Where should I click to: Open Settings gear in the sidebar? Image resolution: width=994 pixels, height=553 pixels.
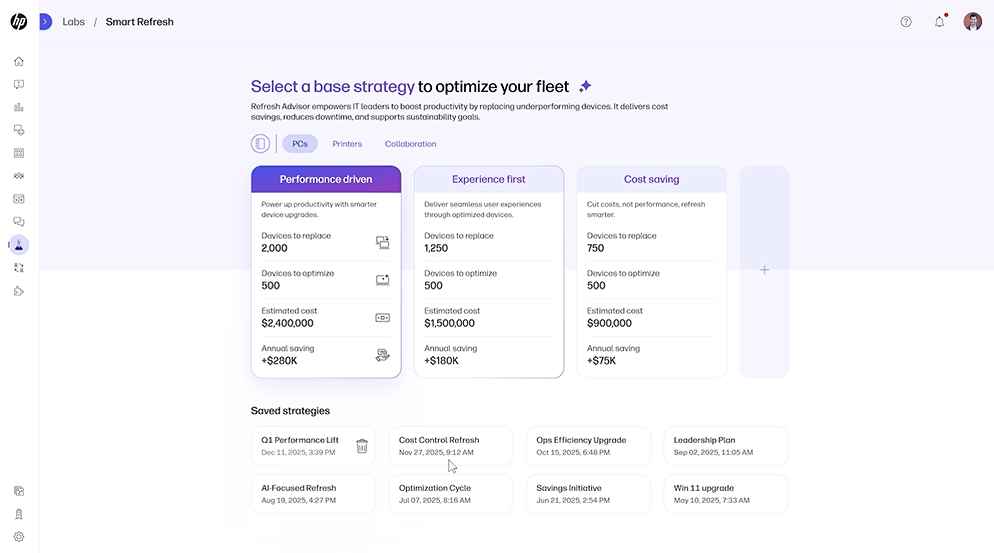pos(19,537)
